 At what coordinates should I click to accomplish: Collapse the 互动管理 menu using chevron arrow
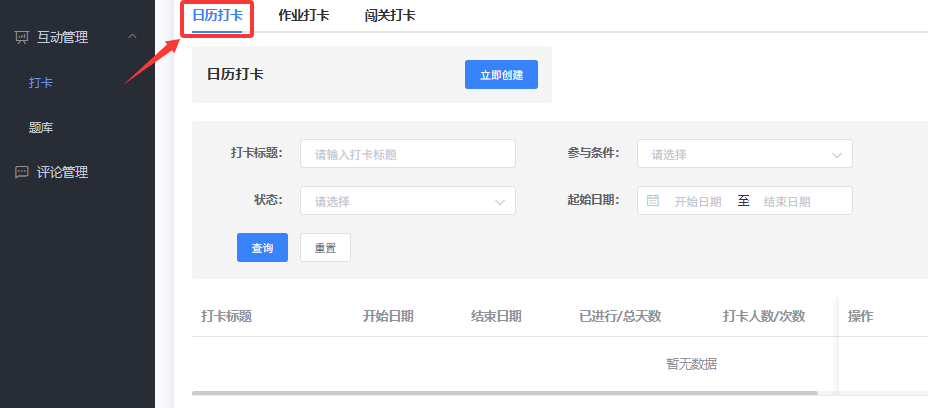(x=133, y=37)
